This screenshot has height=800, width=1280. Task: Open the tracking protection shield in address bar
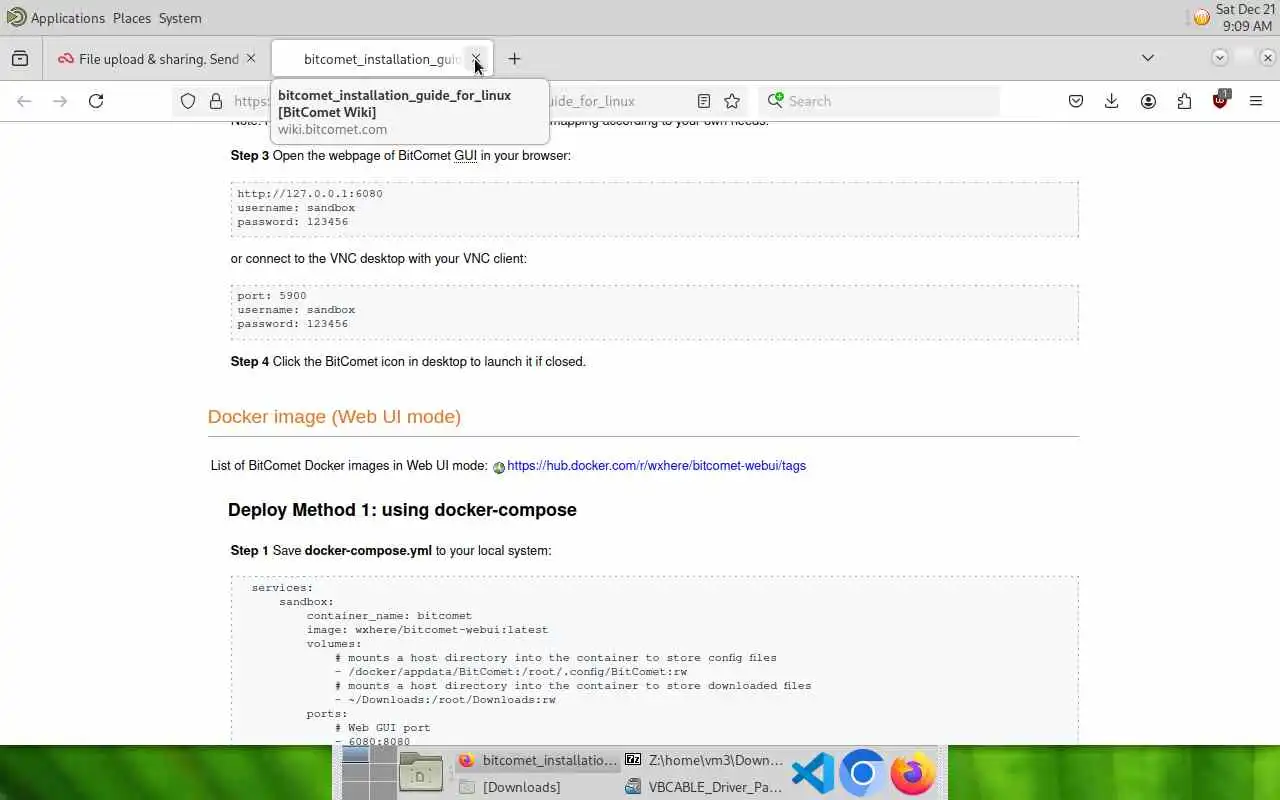pyautogui.click(x=188, y=101)
